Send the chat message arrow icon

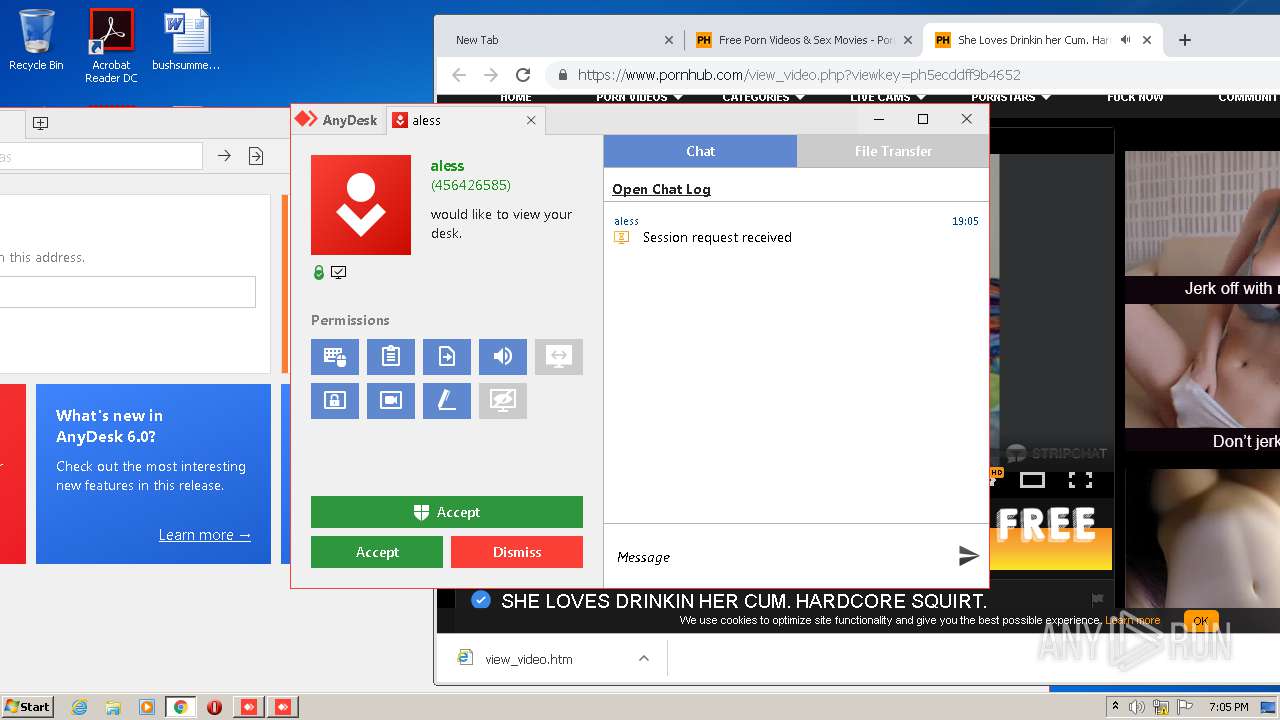click(968, 556)
